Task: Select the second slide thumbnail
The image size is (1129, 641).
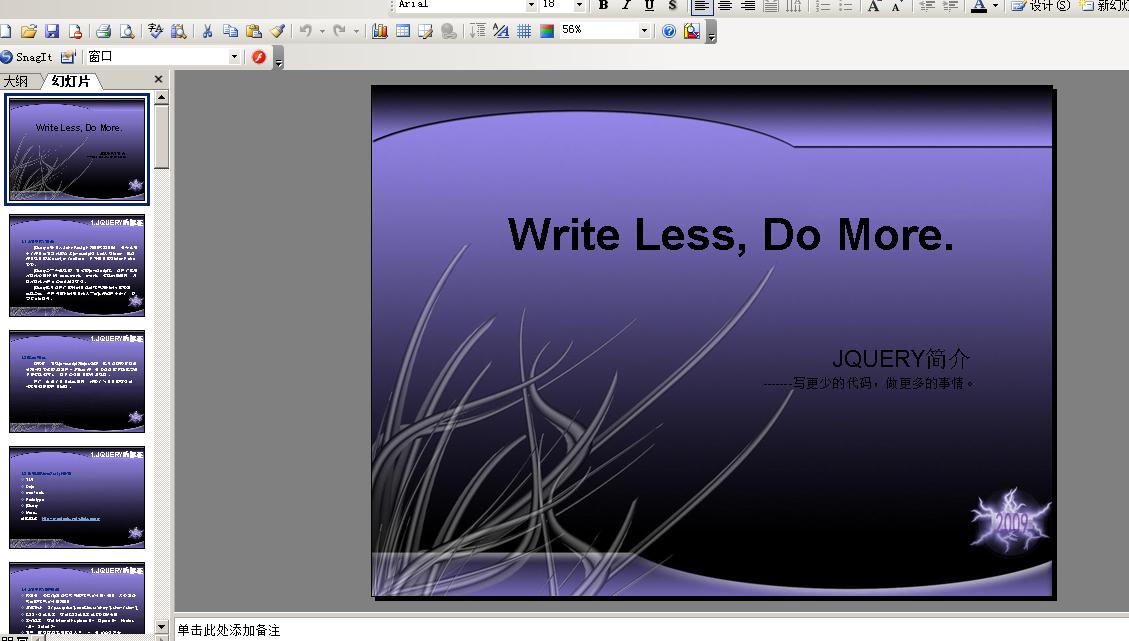Action: point(77,265)
